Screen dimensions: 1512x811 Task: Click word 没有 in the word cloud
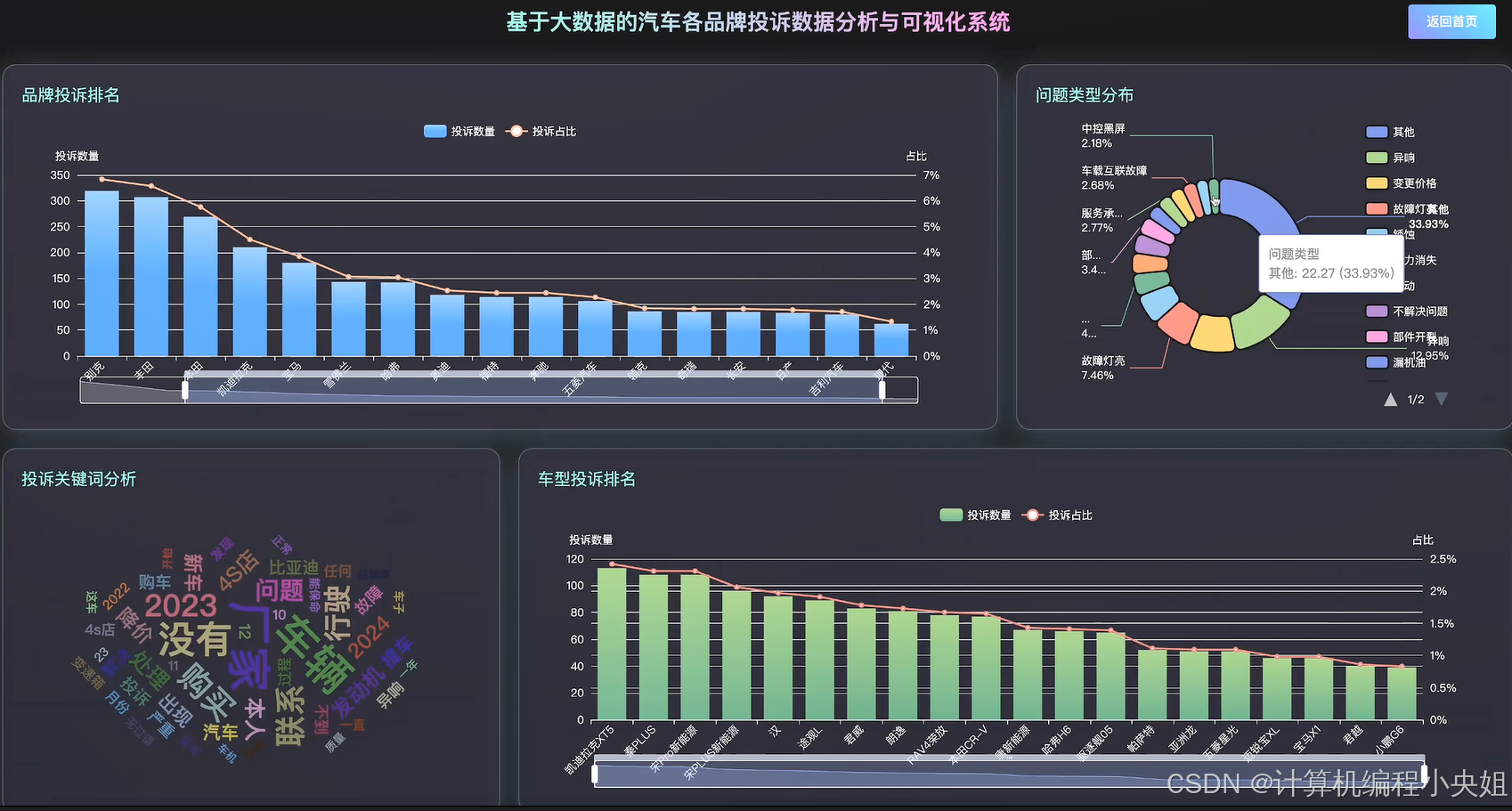pyautogui.click(x=195, y=639)
